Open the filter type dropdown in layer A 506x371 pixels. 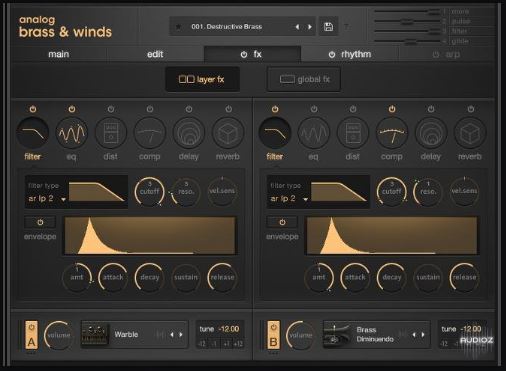pyautogui.click(x=47, y=199)
